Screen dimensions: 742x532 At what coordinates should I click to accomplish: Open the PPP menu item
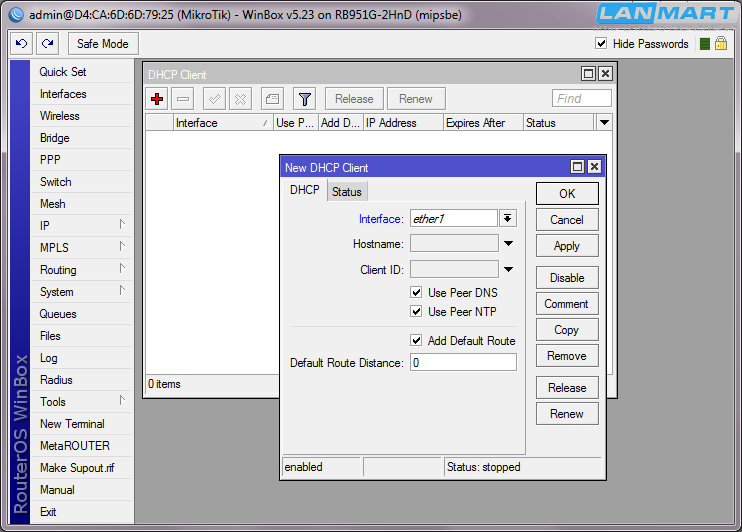click(81, 160)
